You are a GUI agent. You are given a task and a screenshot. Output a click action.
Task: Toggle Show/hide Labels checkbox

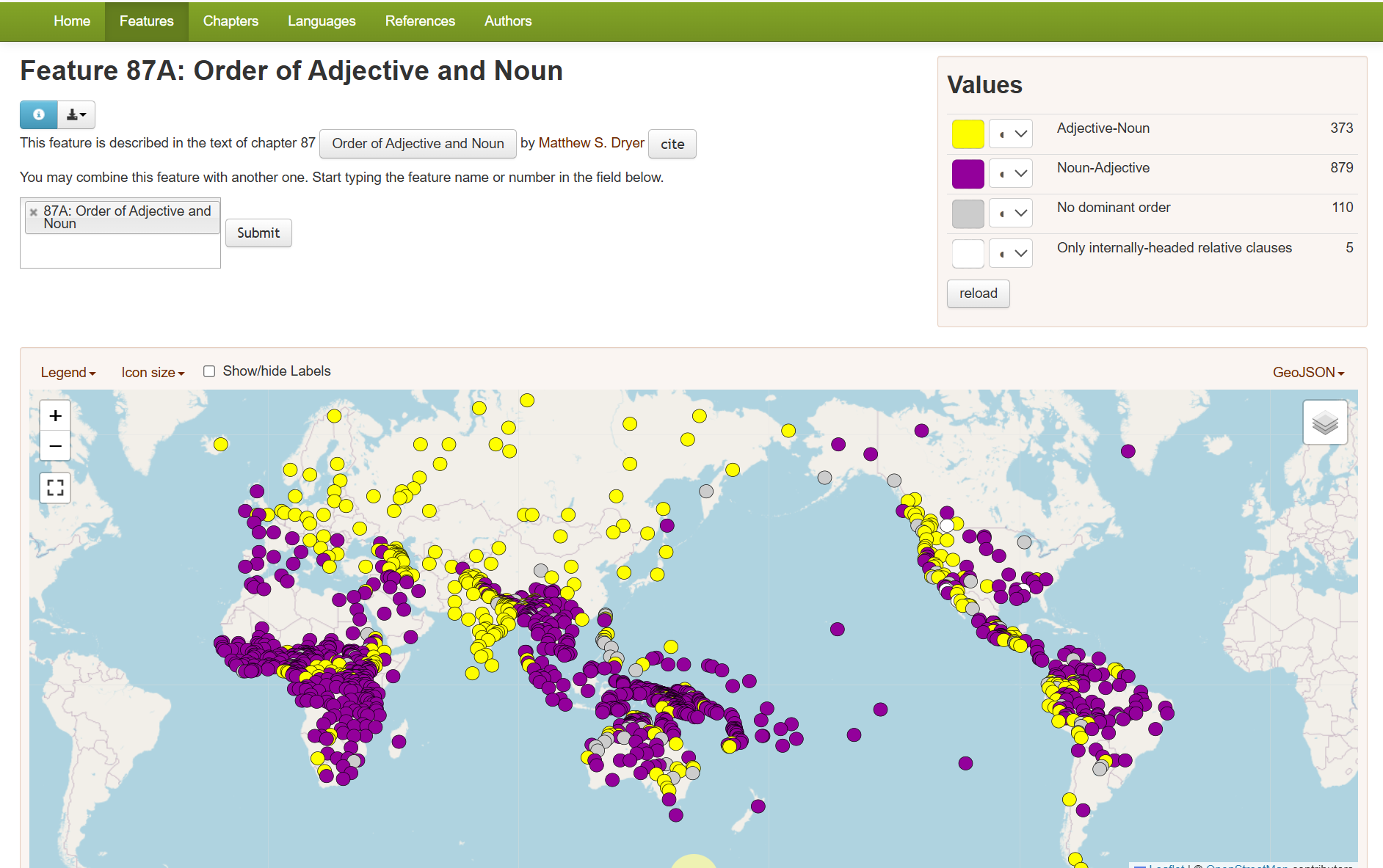click(x=209, y=371)
